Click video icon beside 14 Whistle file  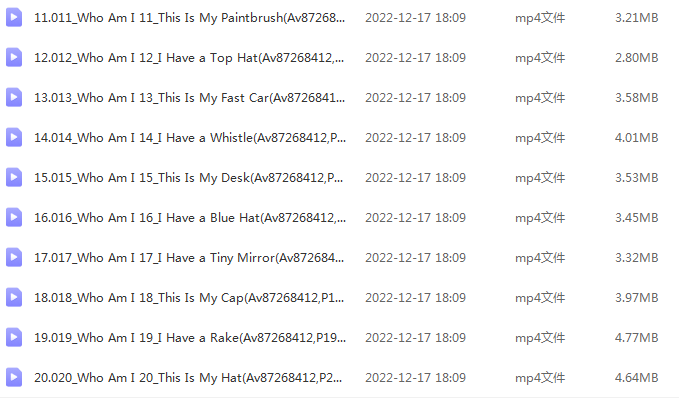click(x=14, y=138)
